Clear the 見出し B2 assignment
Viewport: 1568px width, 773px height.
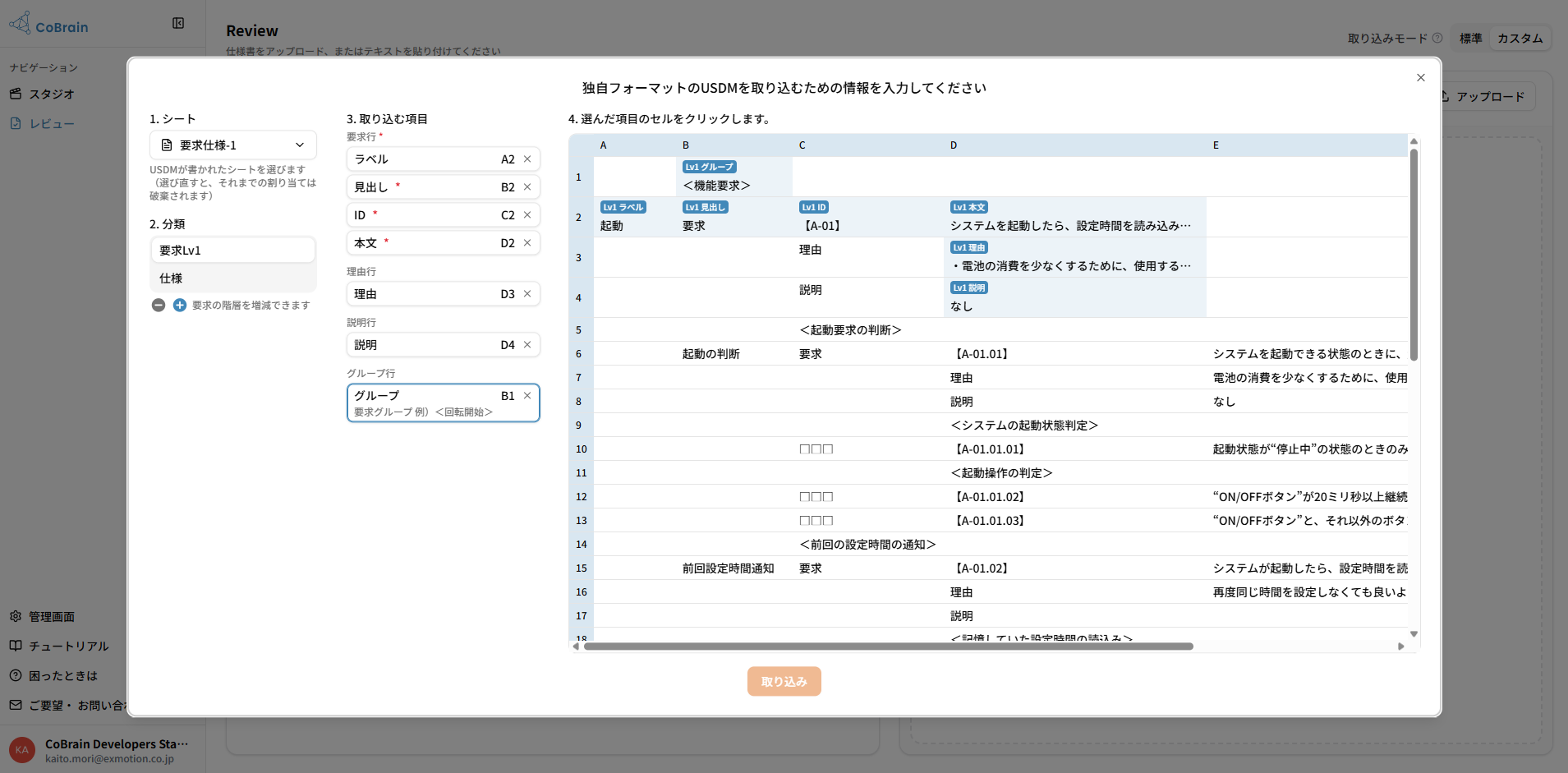[527, 187]
